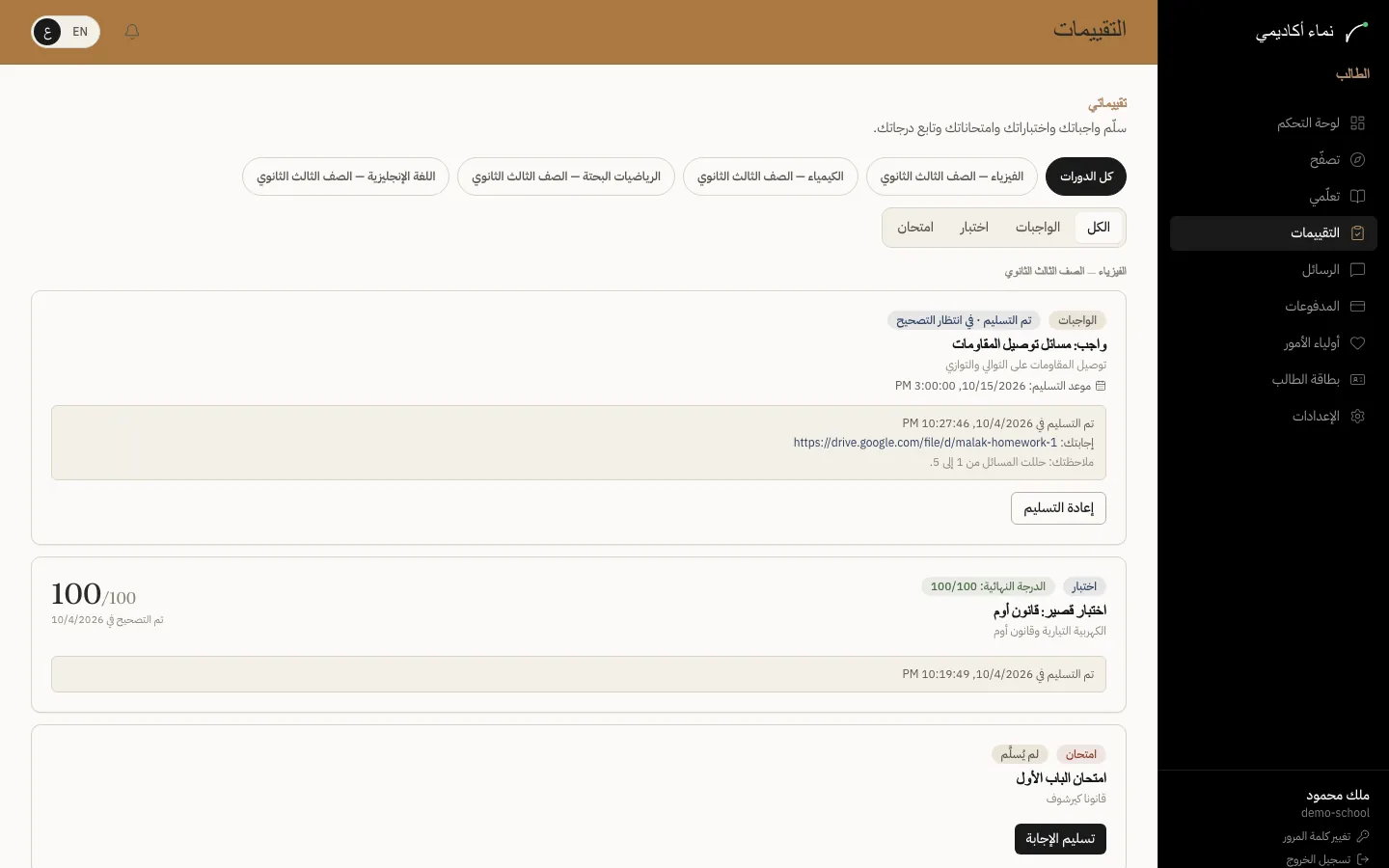Screen dimensions: 1389x868
Task: Open بطاقة الطالب in sidebar
Action: (x=1273, y=380)
